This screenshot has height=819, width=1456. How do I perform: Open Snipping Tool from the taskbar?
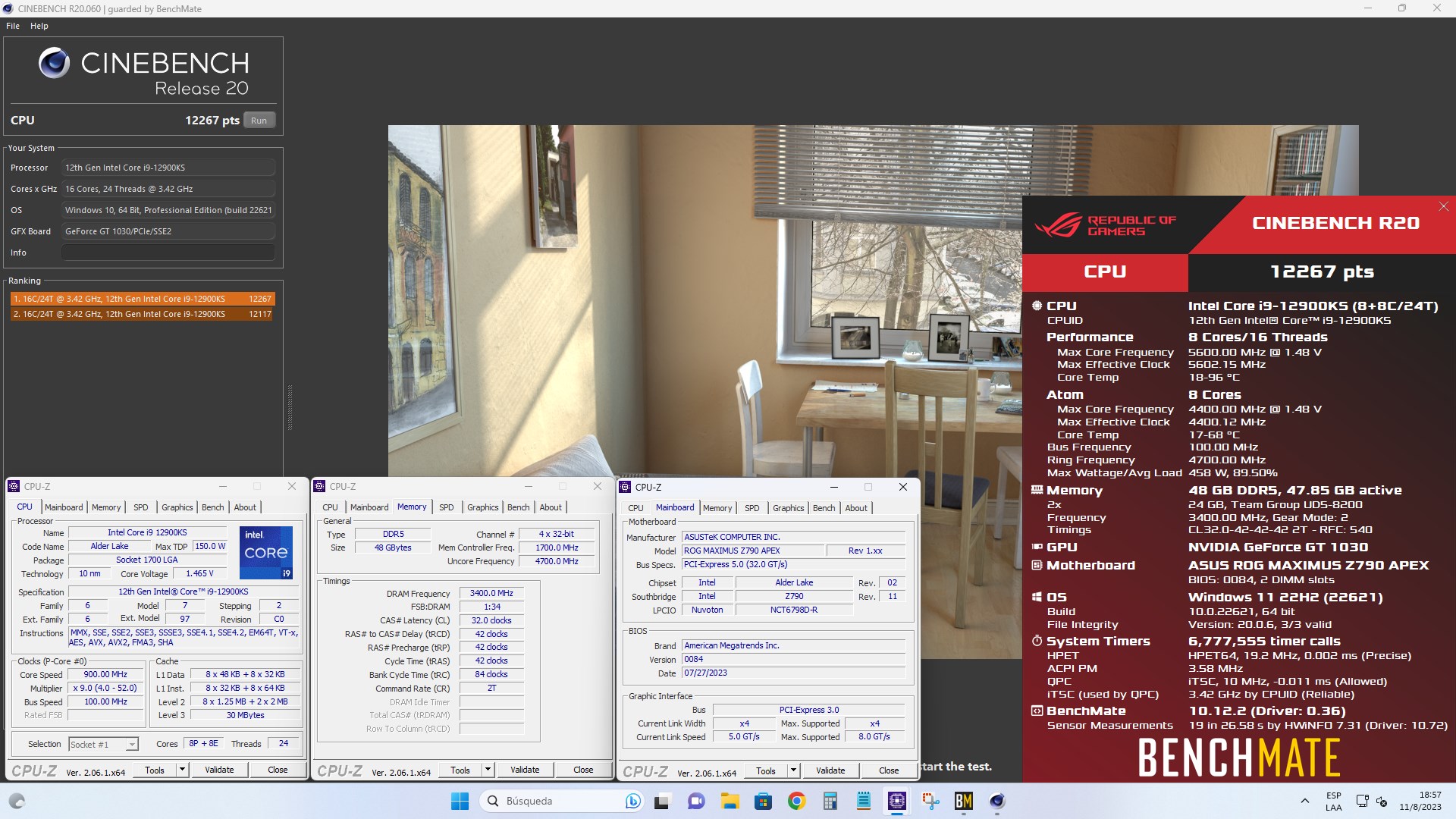click(930, 801)
